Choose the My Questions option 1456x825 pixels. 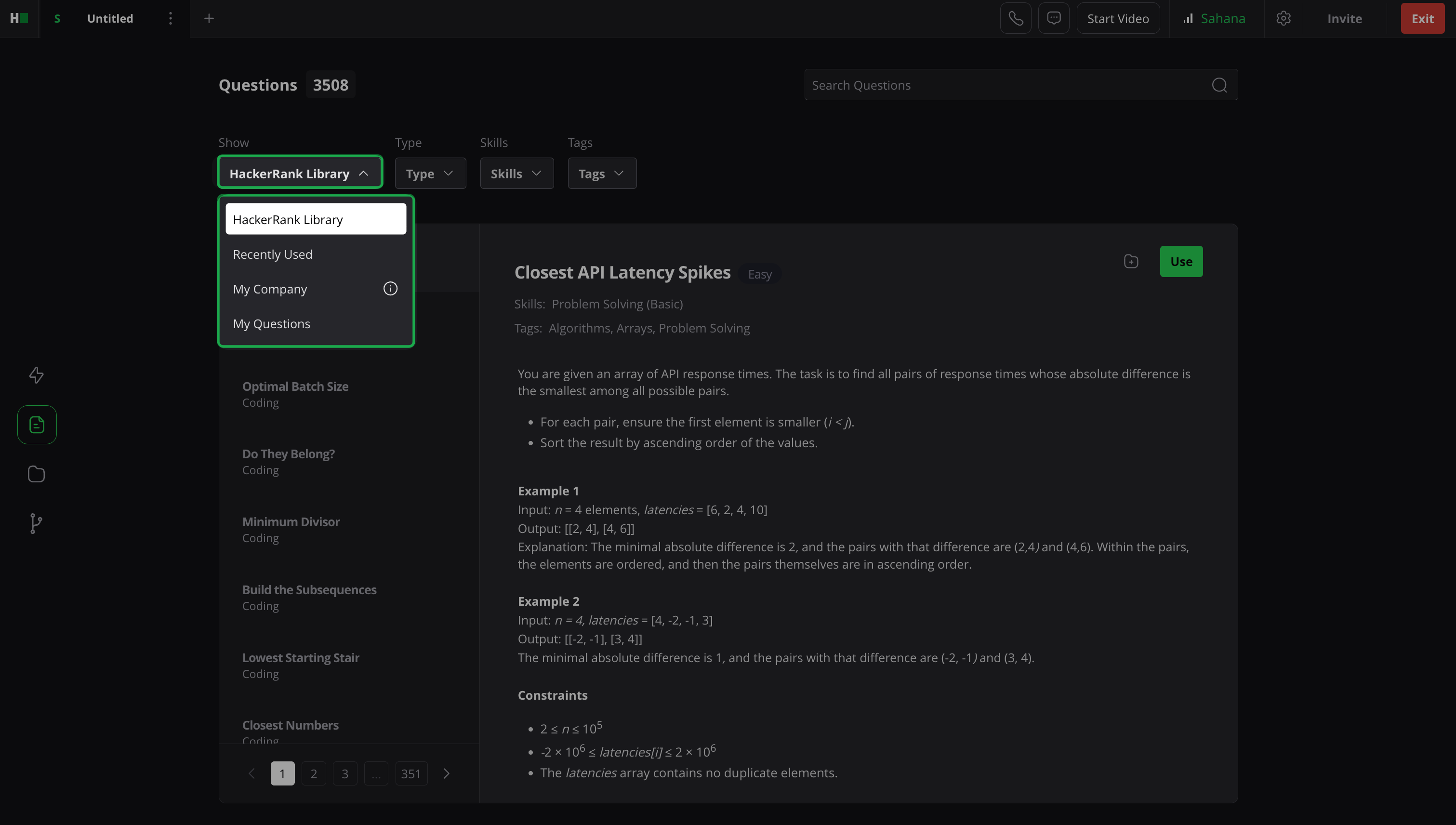[271, 323]
